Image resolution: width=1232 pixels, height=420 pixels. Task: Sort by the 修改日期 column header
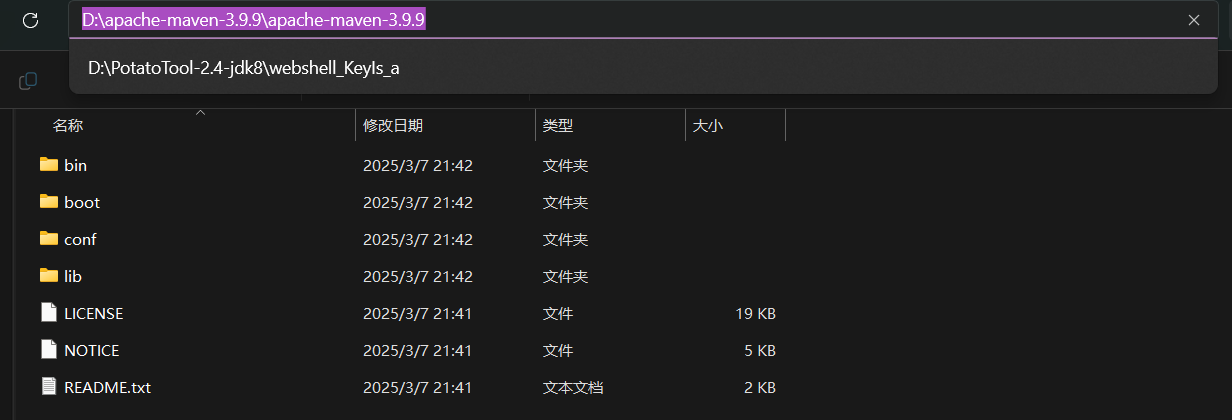pos(392,126)
